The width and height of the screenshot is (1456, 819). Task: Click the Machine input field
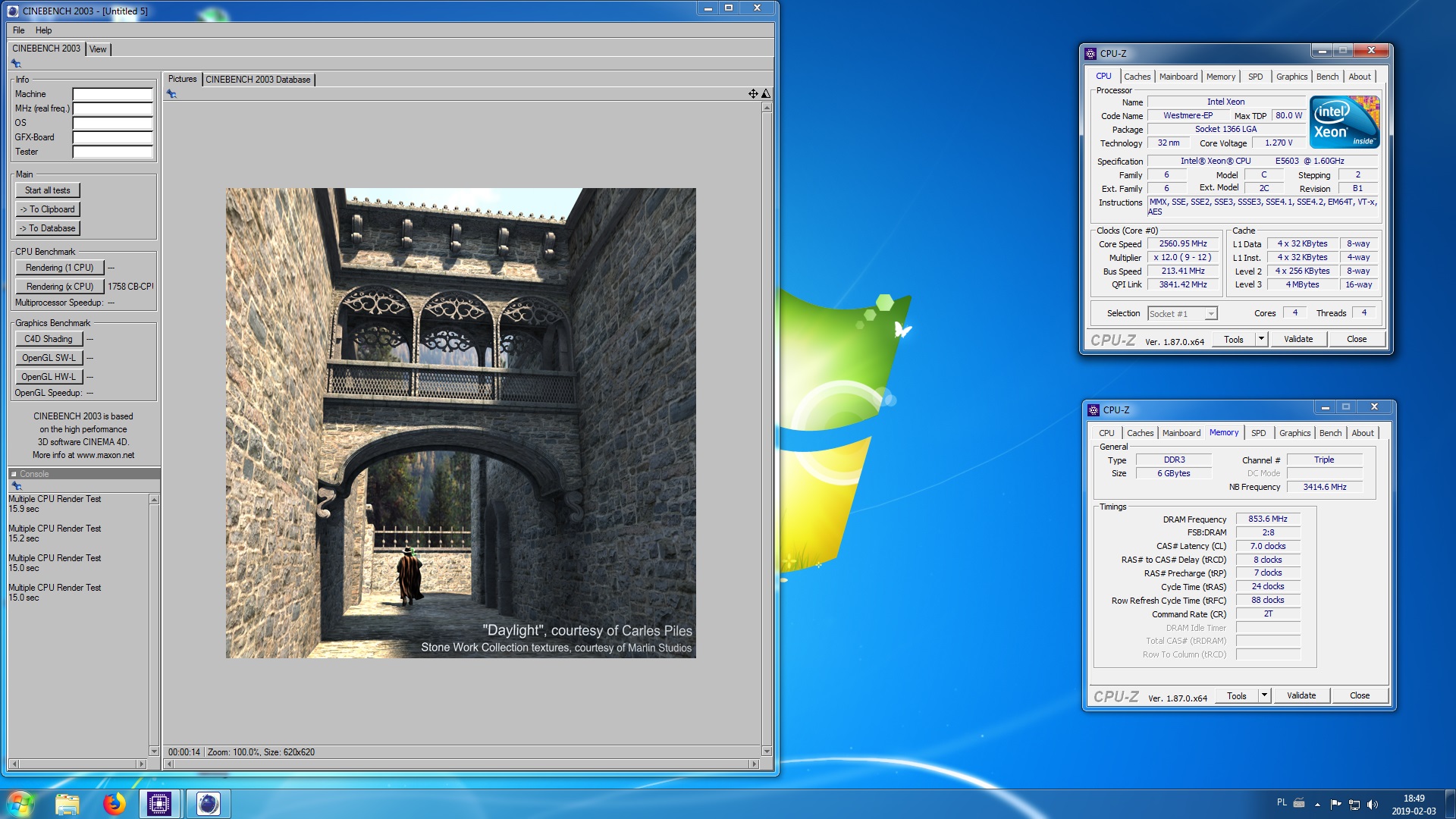(x=112, y=94)
